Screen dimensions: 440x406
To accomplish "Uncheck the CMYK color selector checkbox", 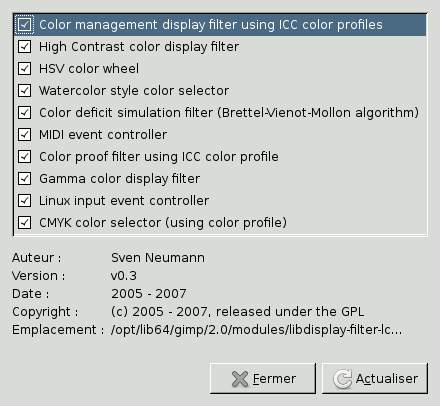I will (24, 223).
